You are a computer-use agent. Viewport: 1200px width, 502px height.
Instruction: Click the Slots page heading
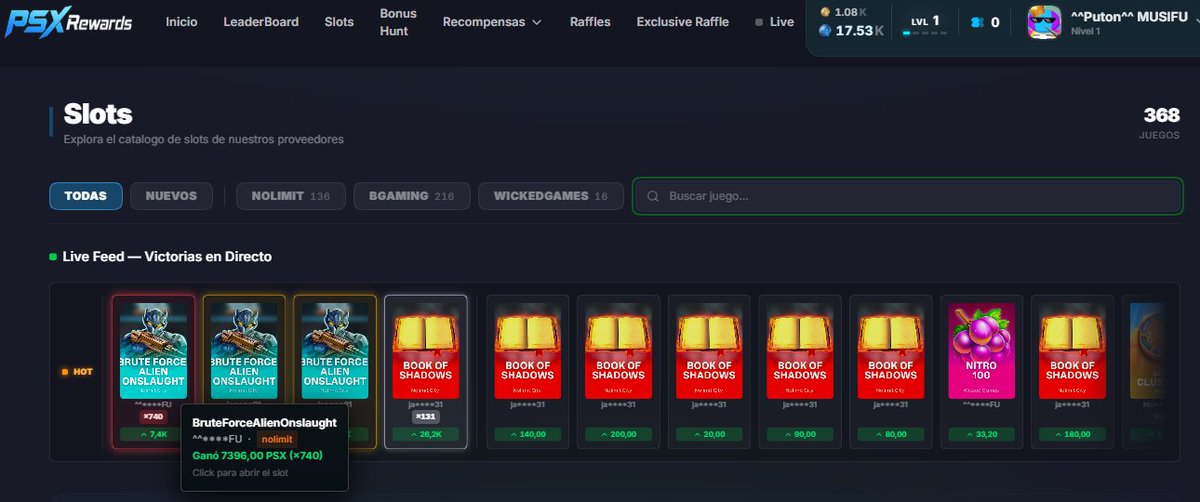tap(98, 113)
